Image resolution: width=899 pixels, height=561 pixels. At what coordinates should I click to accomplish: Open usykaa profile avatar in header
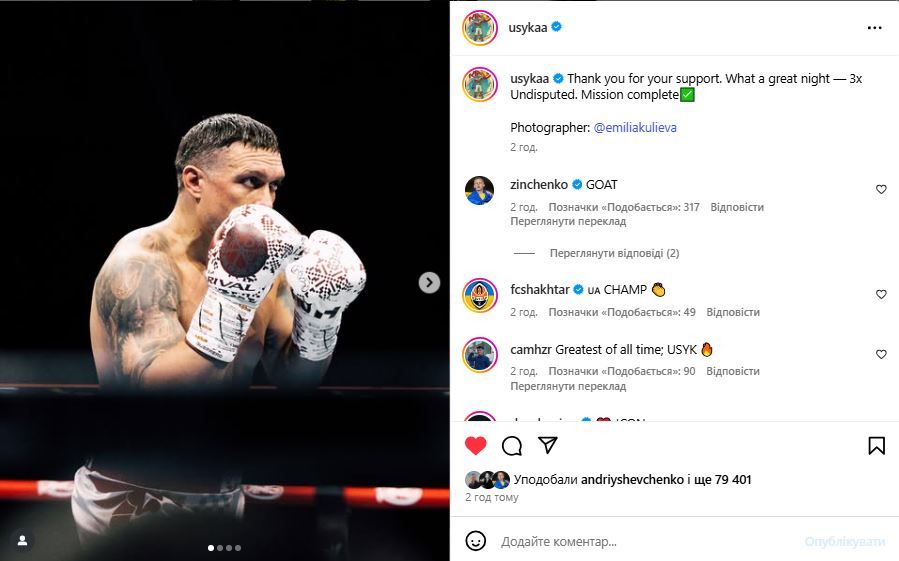click(479, 27)
